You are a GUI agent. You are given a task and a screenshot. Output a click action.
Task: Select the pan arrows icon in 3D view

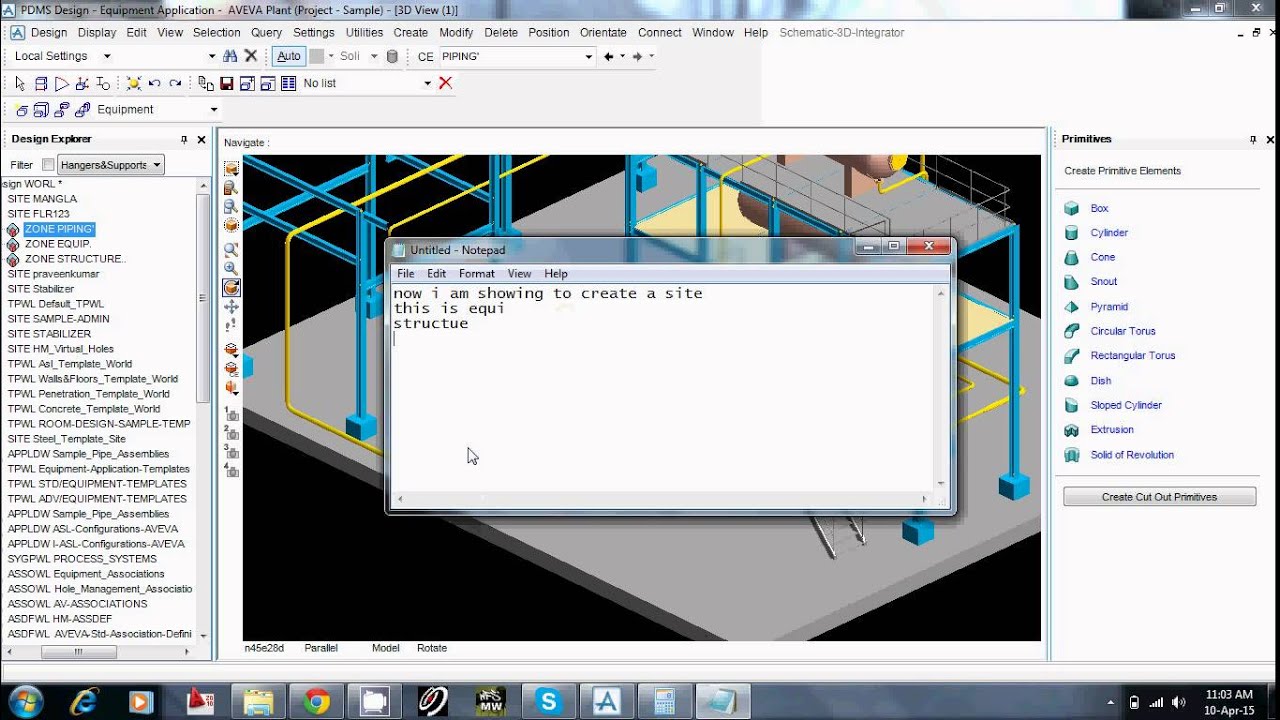232,307
